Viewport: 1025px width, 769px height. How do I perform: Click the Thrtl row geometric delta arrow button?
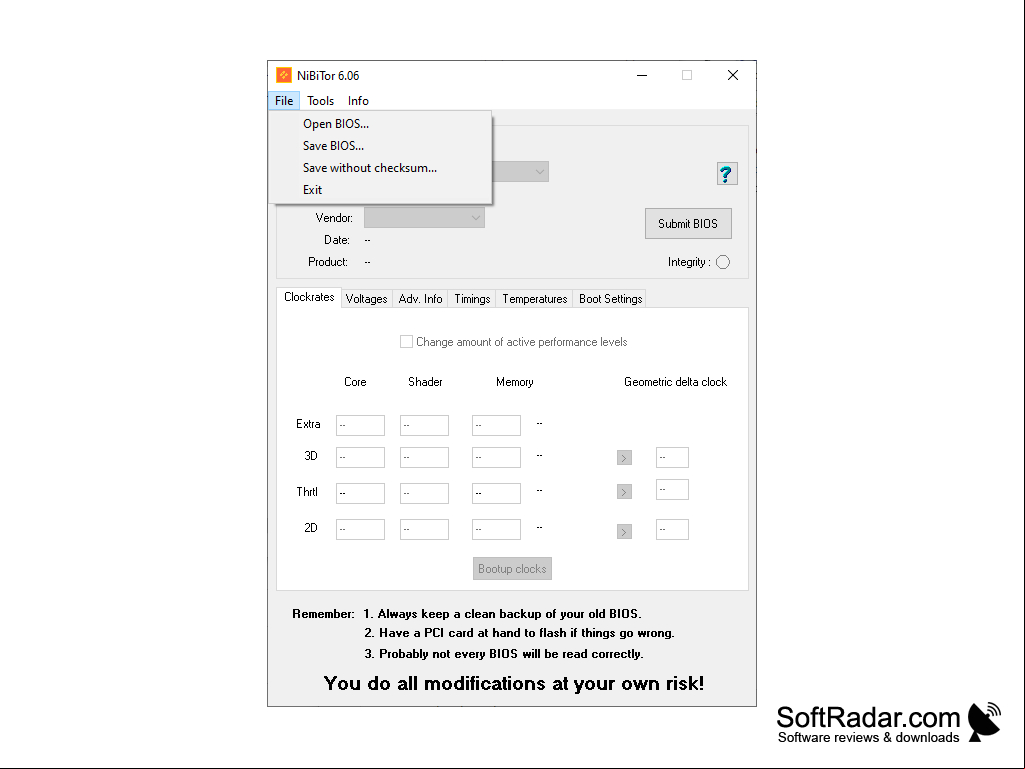[624, 492]
